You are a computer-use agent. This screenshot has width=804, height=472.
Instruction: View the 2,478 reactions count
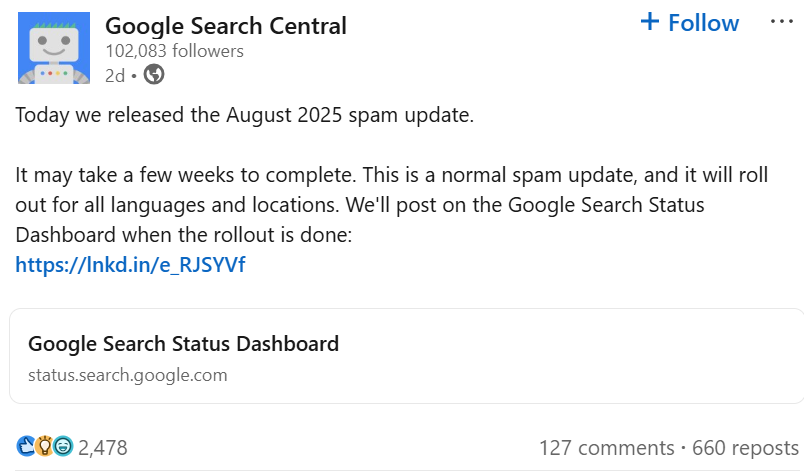coord(102,447)
